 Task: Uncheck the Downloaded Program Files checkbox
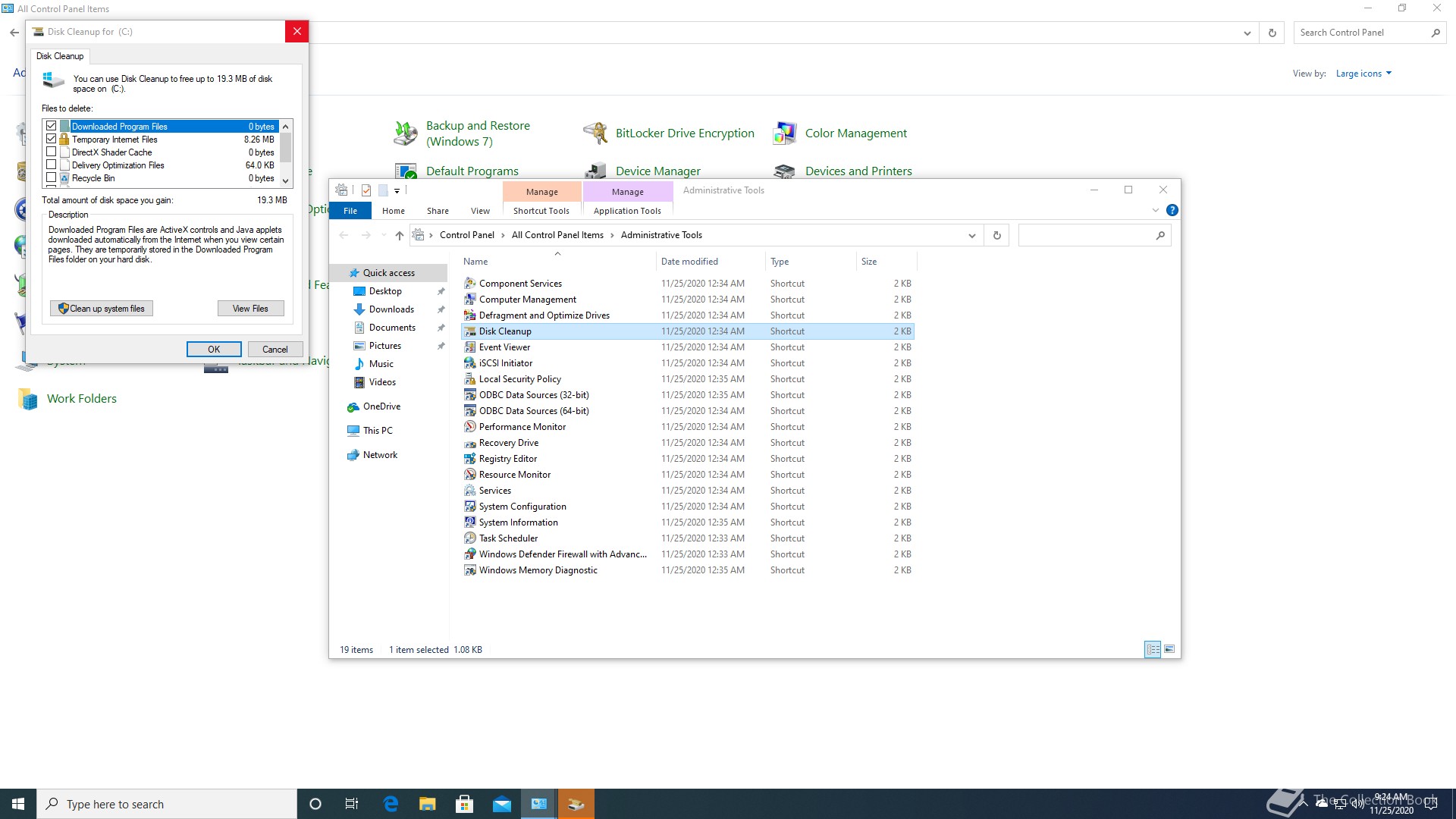(x=52, y=126)
